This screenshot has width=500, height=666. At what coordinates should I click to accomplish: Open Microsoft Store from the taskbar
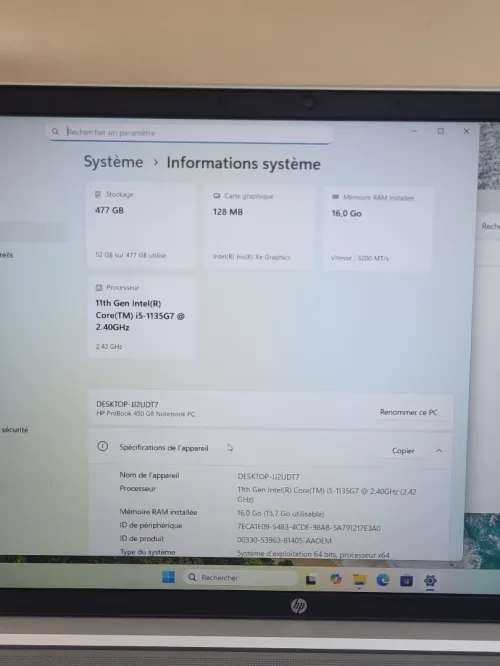(406, 580)
